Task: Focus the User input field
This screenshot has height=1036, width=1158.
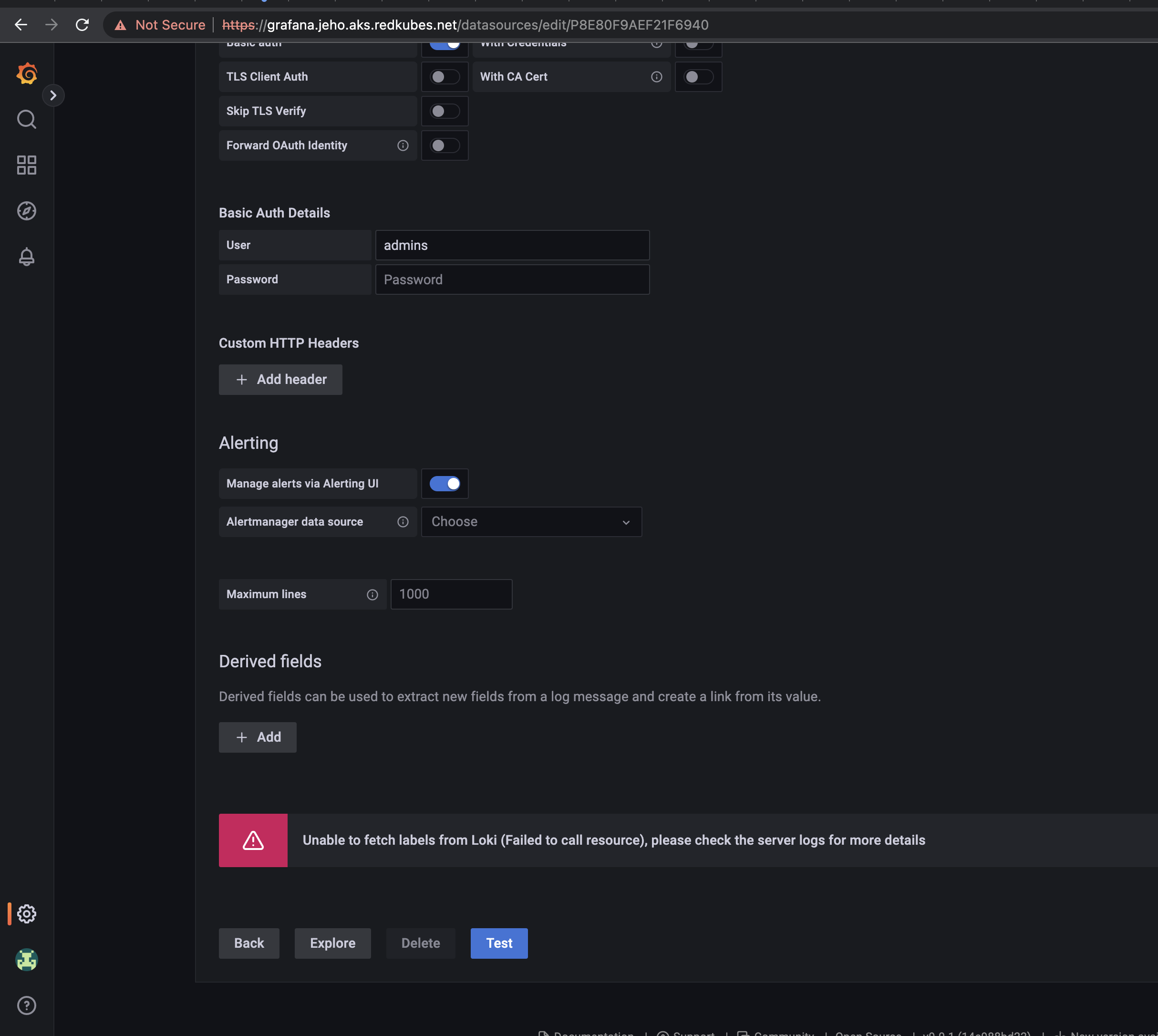Action: pos(512,245)
